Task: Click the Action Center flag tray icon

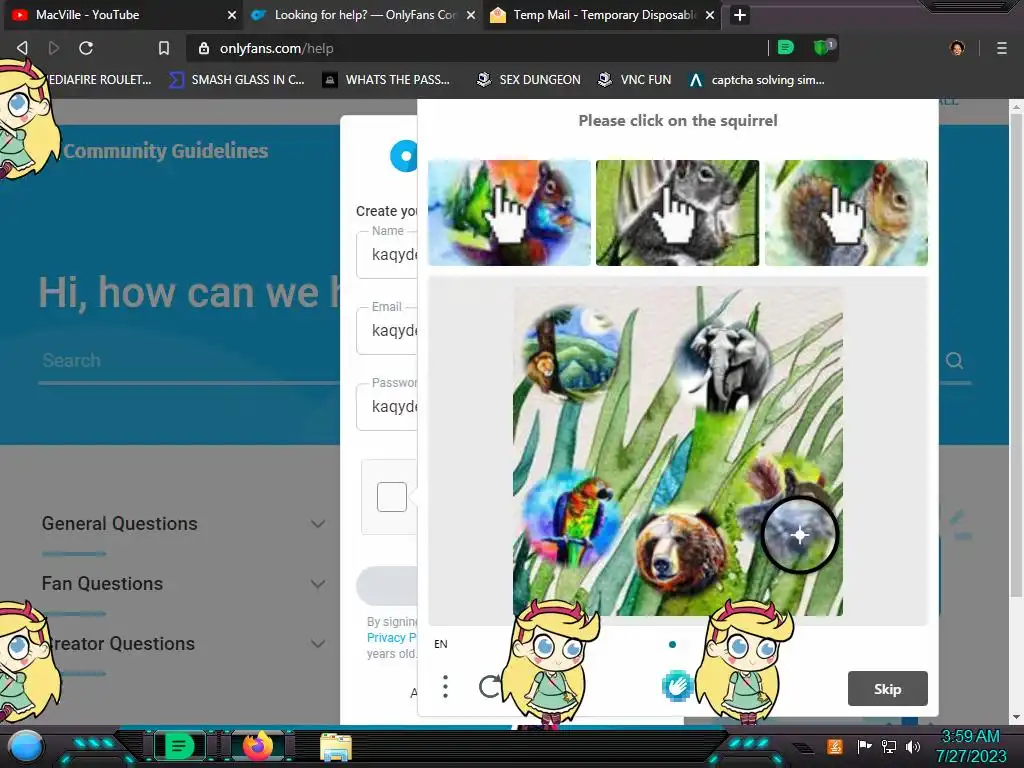Action: point(864,746)
